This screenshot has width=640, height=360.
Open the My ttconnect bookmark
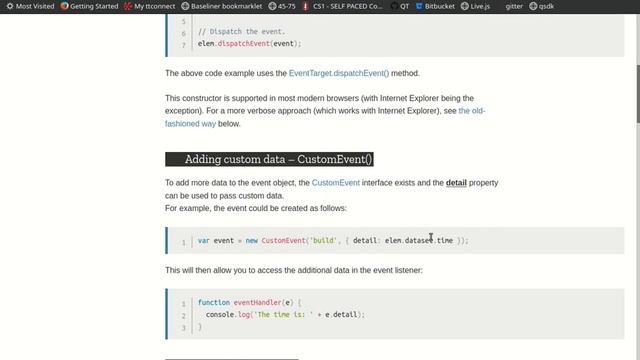pos(149,6)
